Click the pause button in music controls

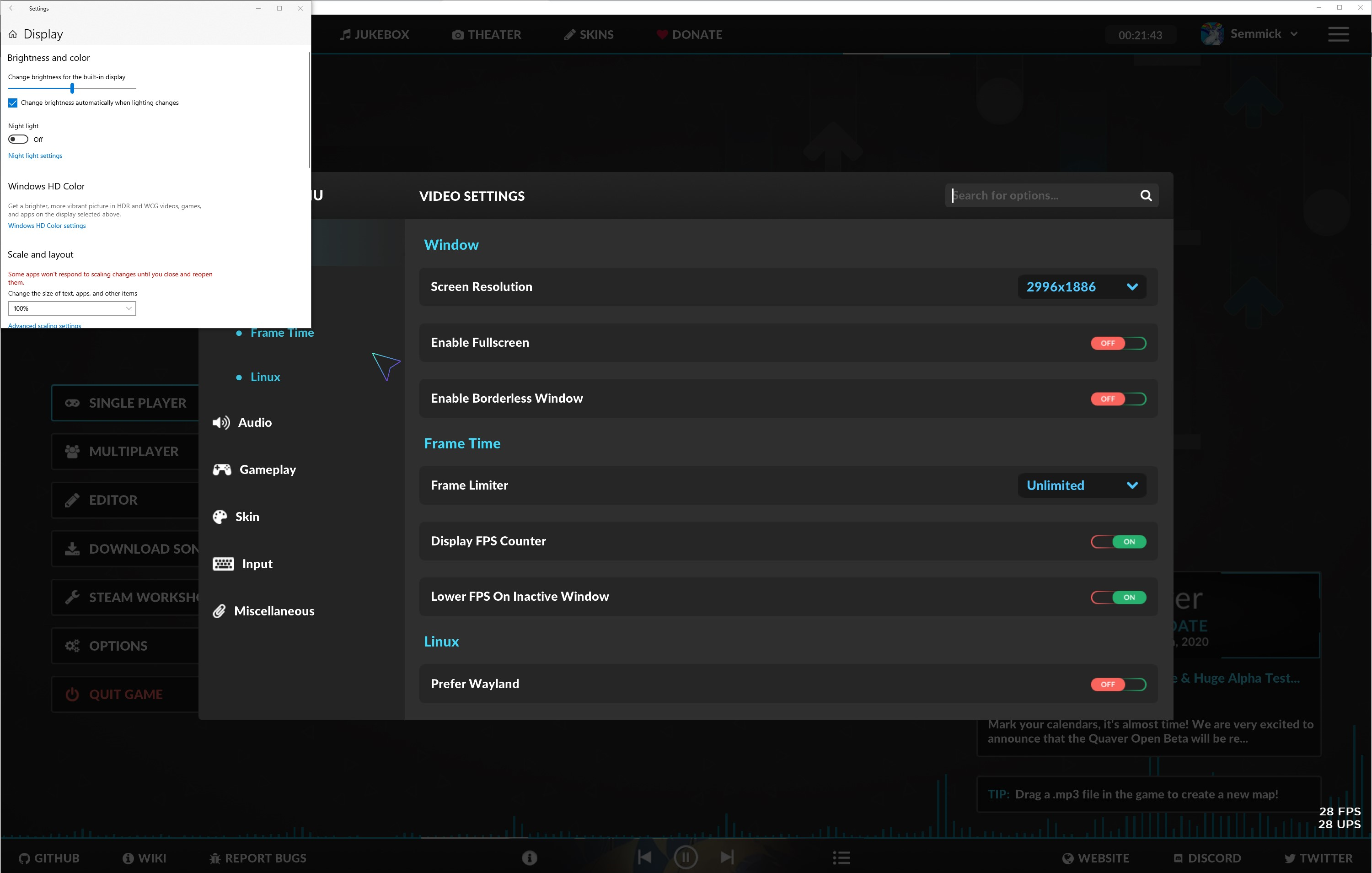click(x=686, y=857)
